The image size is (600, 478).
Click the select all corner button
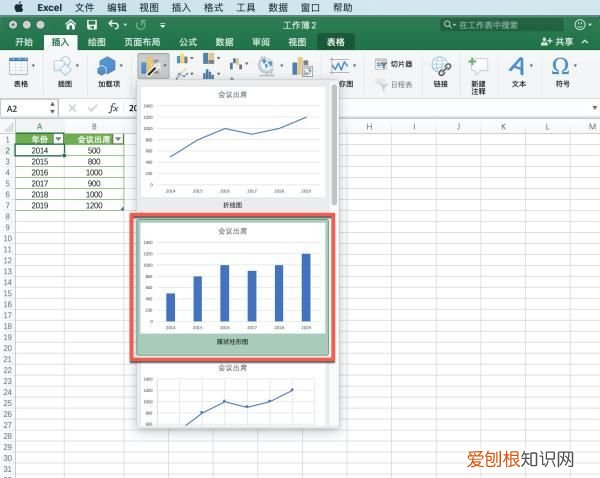[x=8, y=126]
